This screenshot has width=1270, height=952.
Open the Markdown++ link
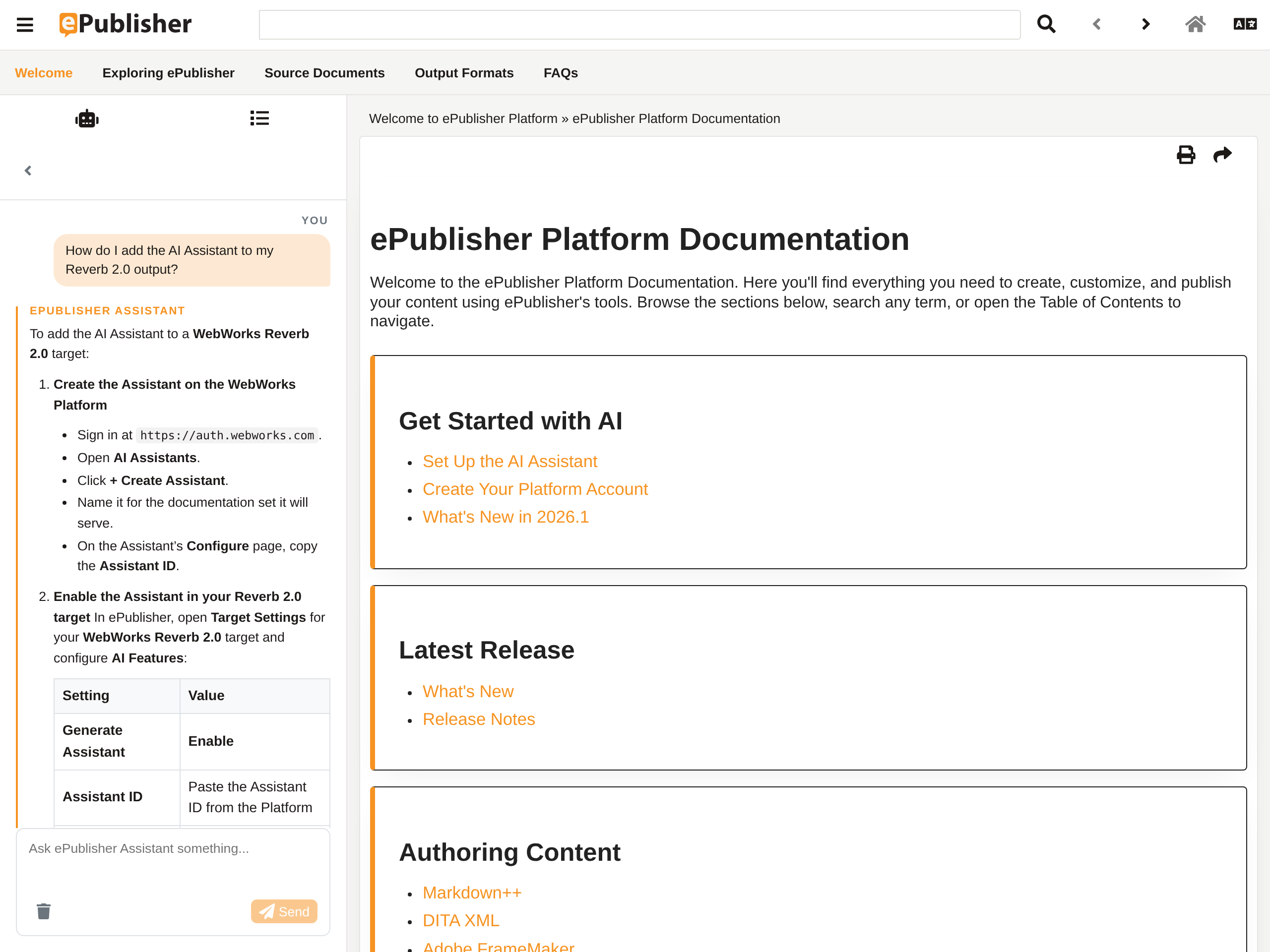(472, 892)
